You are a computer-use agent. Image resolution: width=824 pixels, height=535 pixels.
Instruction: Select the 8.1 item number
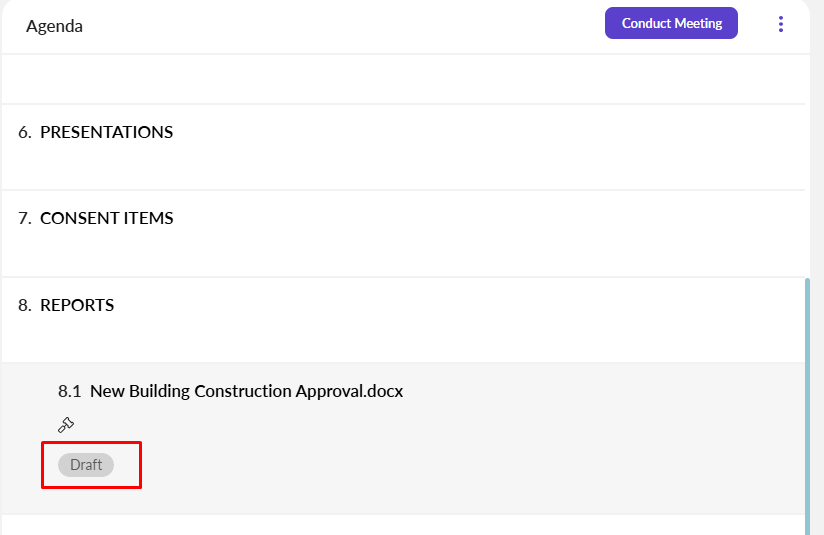point(69,391)
